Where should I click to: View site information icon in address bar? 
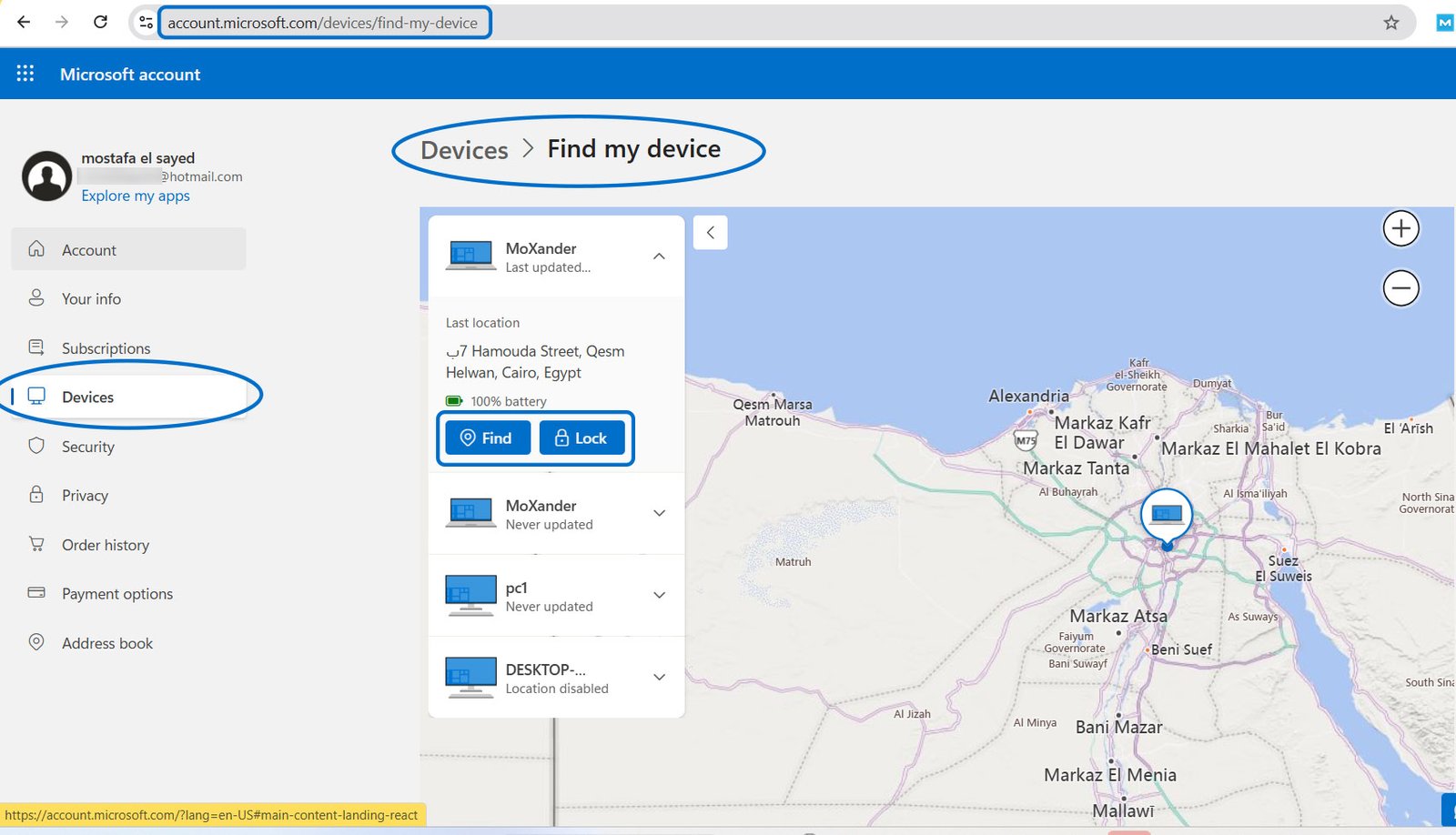[x=146, y=22]
